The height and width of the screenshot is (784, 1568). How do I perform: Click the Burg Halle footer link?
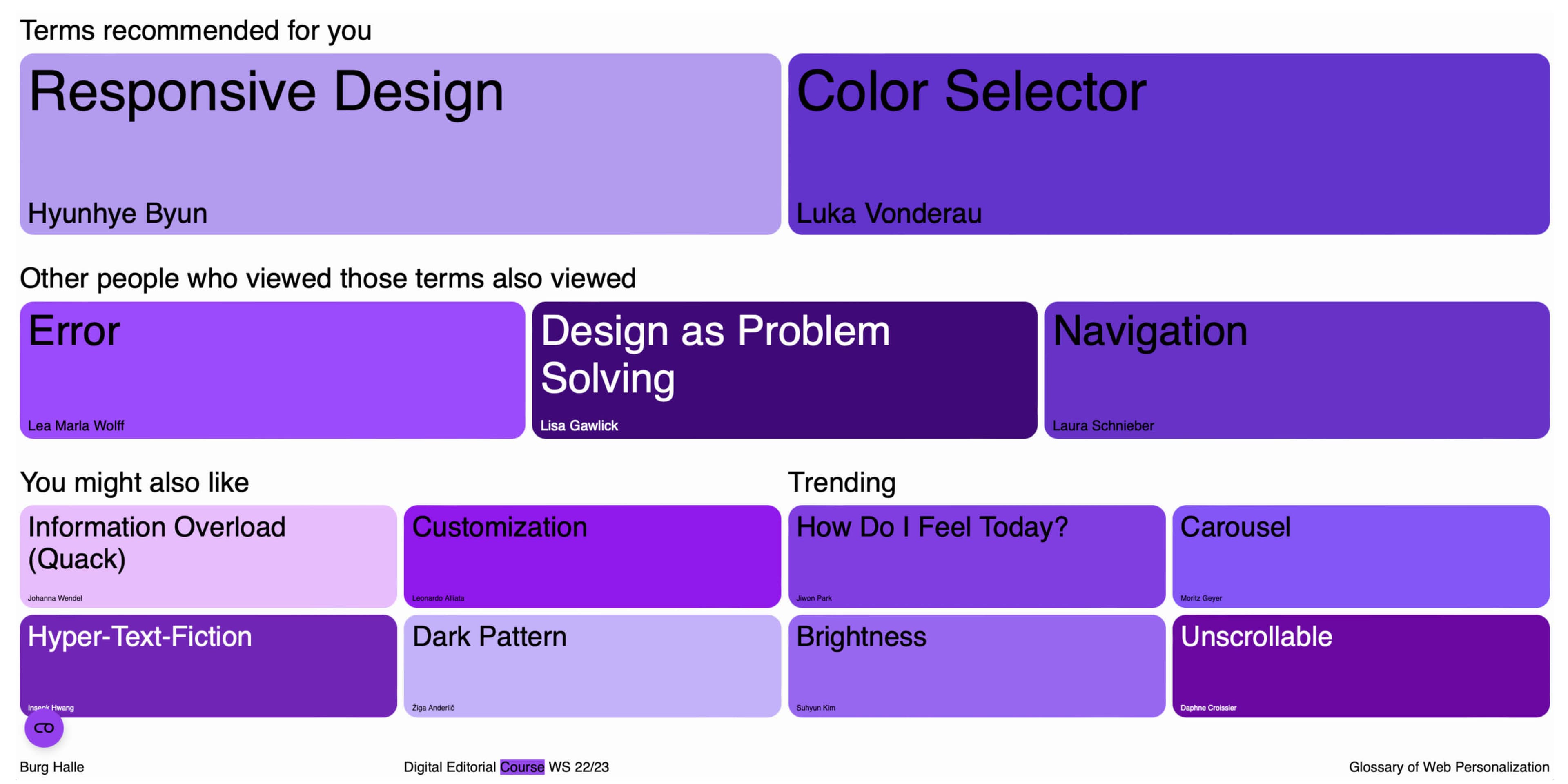tap(52, 767)
